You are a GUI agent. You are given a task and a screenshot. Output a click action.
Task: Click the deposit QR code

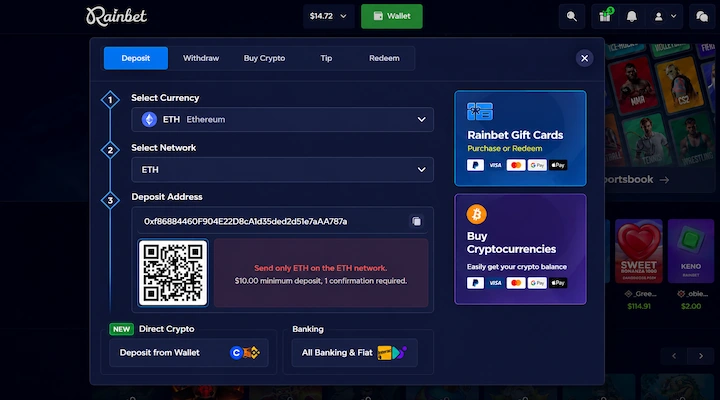173,273
